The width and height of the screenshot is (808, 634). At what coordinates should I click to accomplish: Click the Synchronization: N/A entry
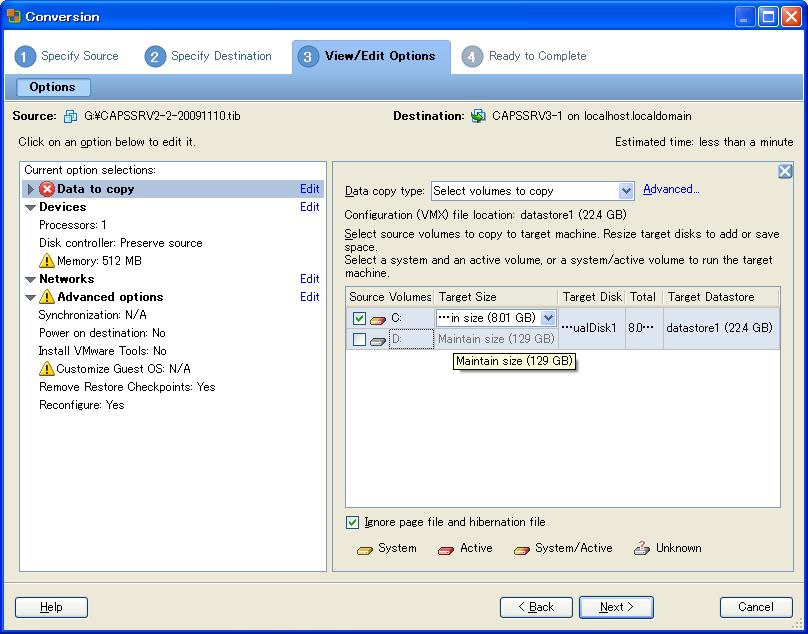click(93, 315)
